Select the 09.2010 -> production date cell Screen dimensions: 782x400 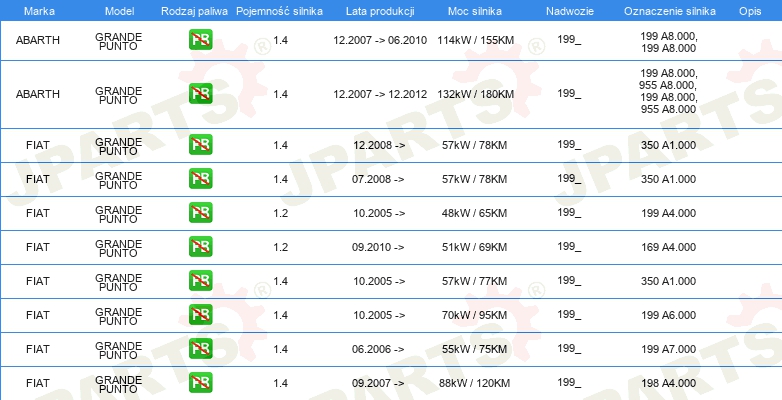click(378, 247)
